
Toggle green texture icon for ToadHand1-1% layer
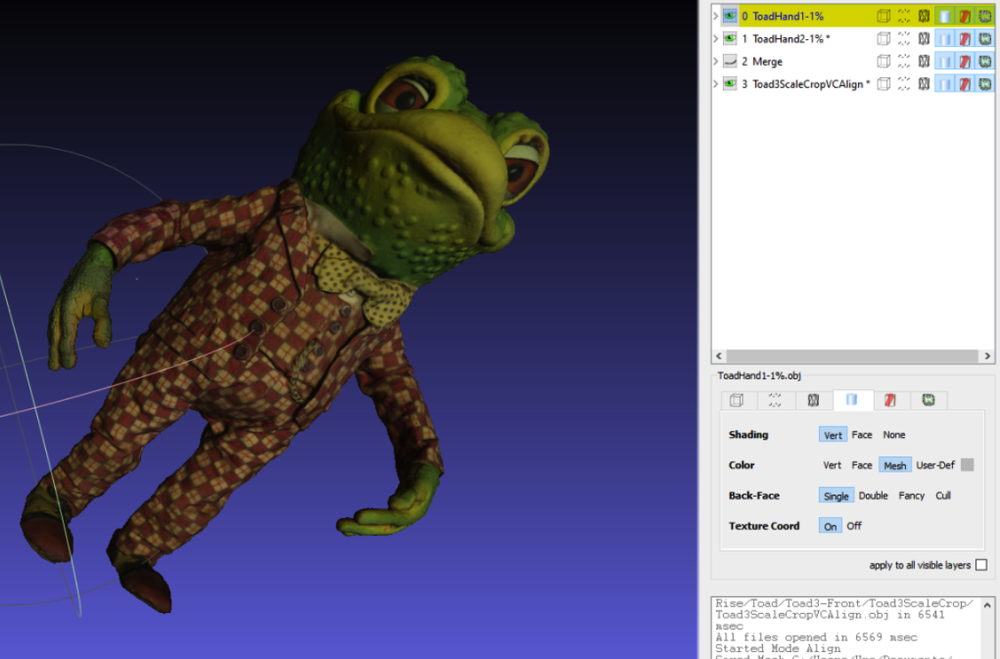[x=985, y=16]
